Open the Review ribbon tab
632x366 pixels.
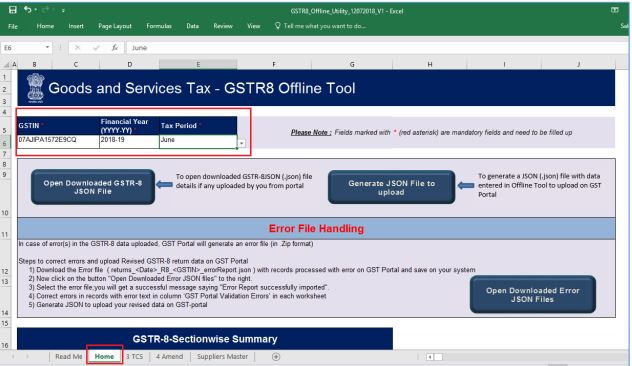(223, 26)
